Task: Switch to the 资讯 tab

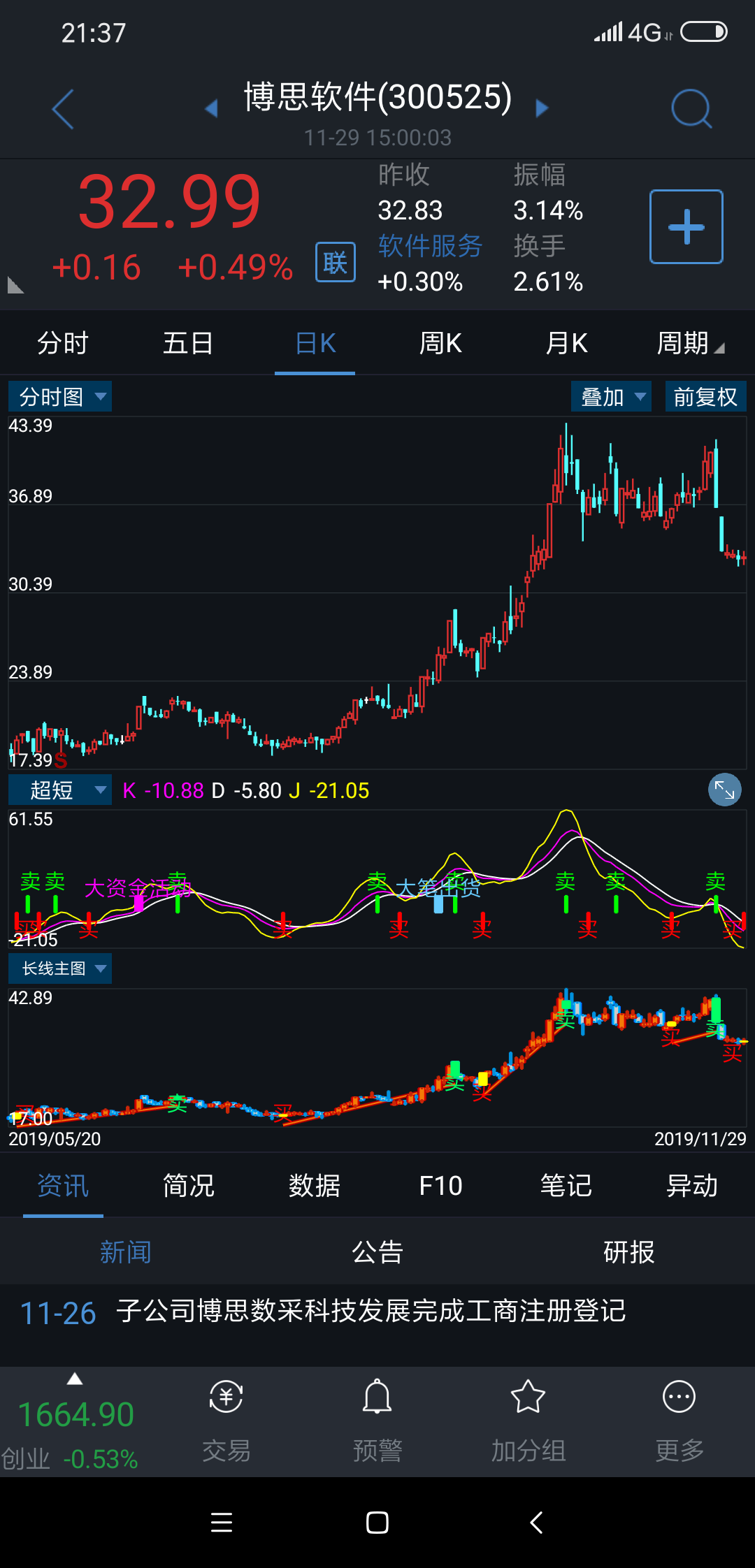Action: point(63,1186)
